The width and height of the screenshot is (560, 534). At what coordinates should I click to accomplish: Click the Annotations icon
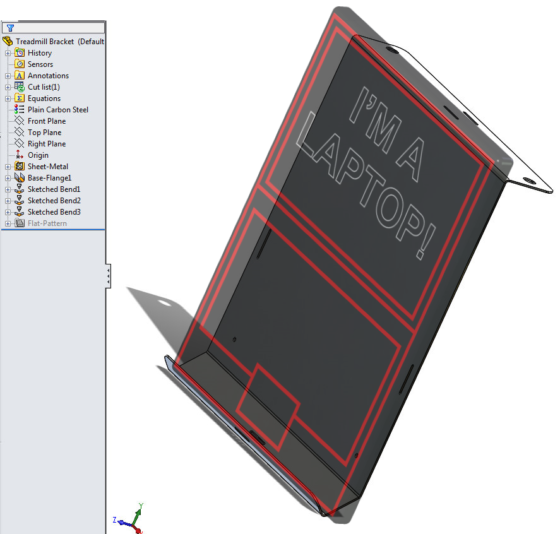coord(19,75)
